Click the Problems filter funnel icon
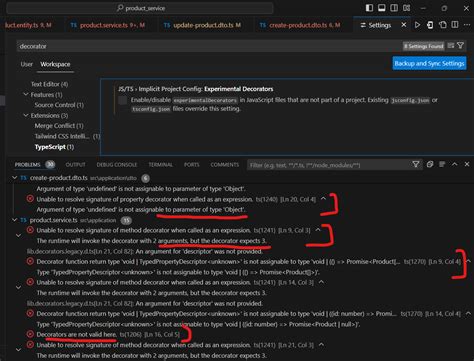 point(416,164)
